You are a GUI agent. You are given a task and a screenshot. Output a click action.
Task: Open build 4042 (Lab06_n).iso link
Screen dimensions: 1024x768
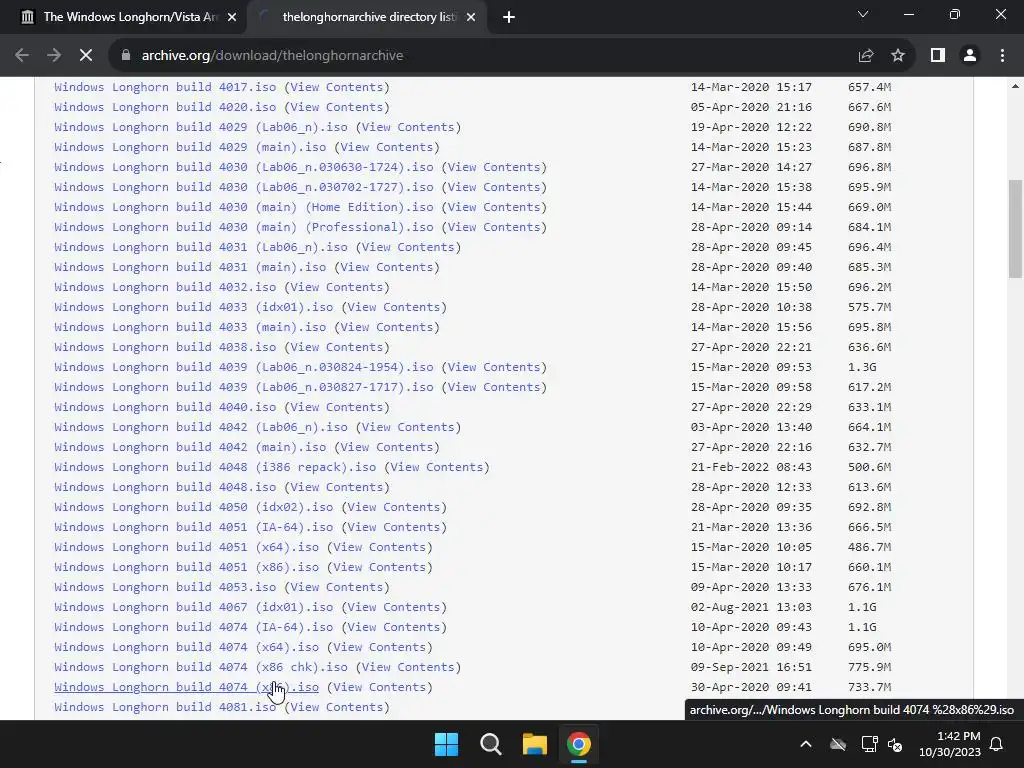(x=201, y=427)
